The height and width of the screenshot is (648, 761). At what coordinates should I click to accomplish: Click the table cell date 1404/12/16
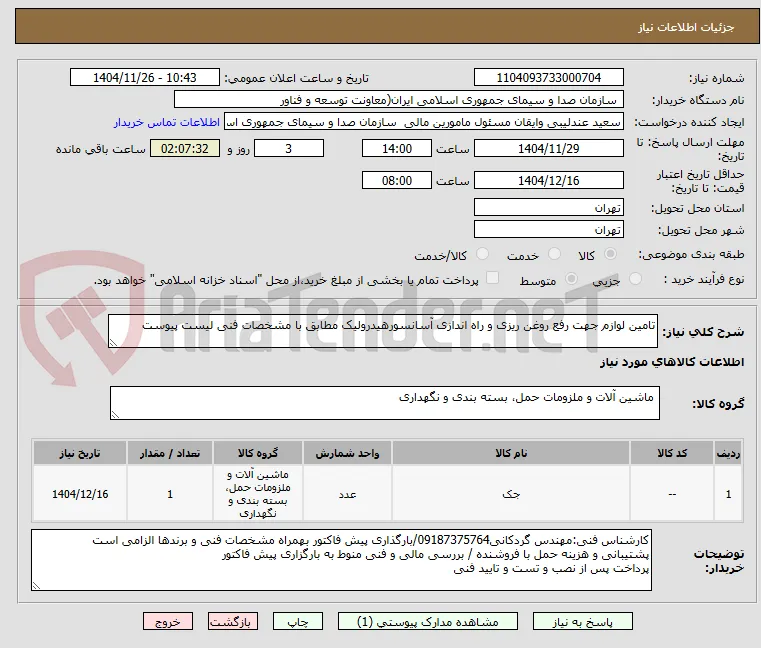pos(80,494)
